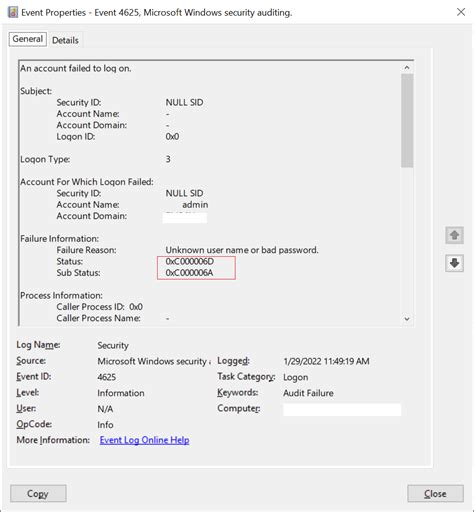474x512 pixels.
Task: Click the Event ID value 4625
Action: coord(107,377)
